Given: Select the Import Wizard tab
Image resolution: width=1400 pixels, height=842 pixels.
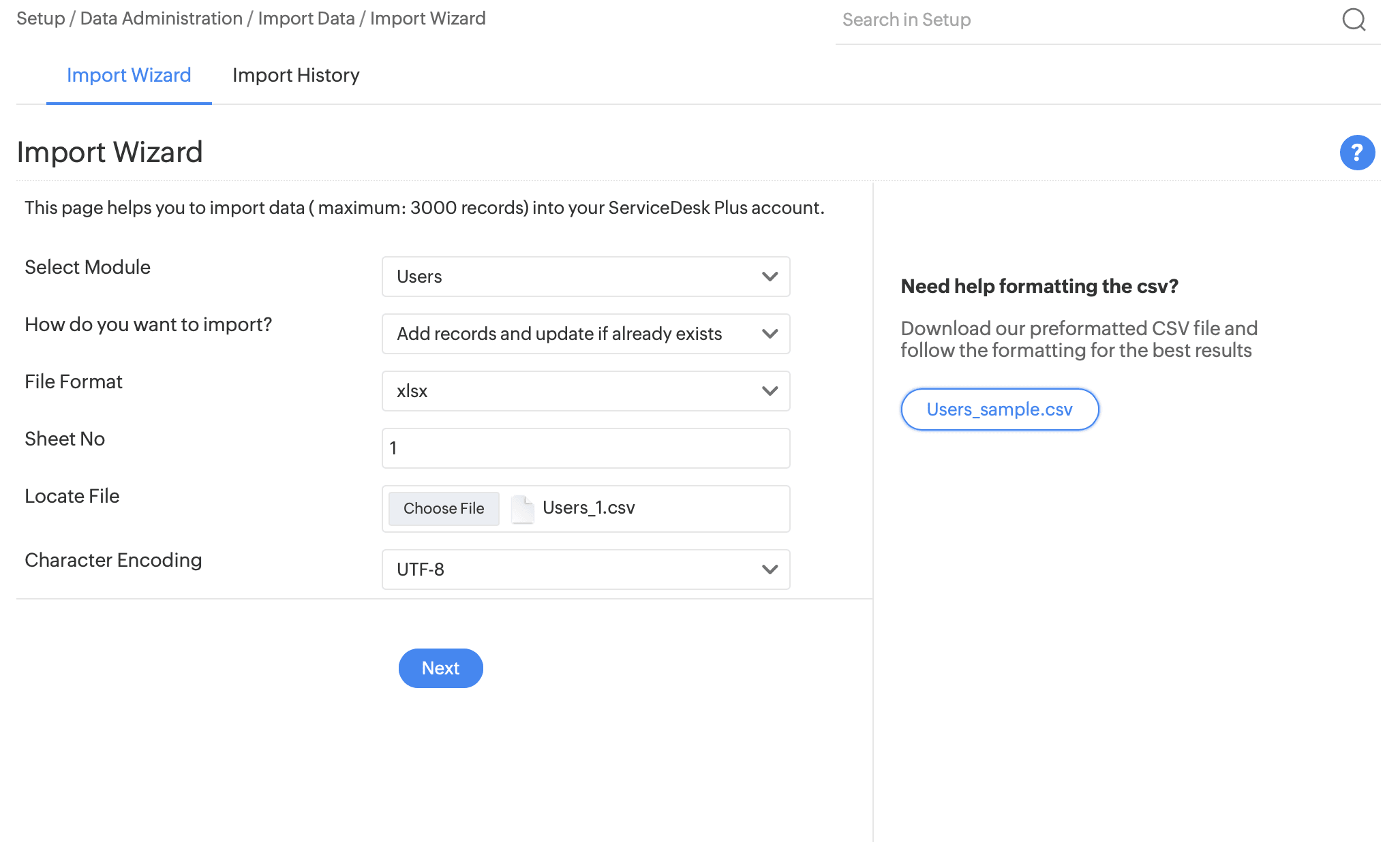Looking at the screenshot, I should [x=129, y=75].
